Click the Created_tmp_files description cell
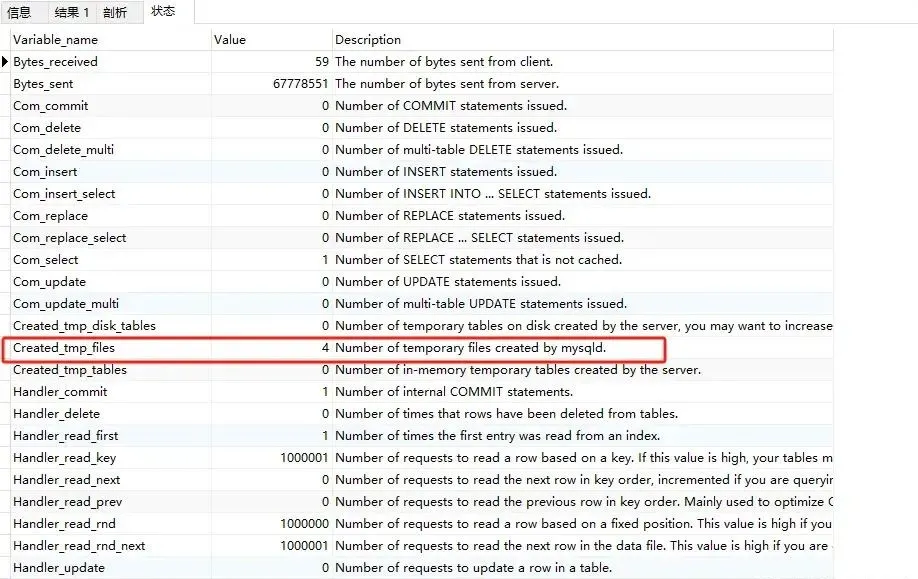Image resolution: width=918 pixels, height=579 pixels. 471,348
